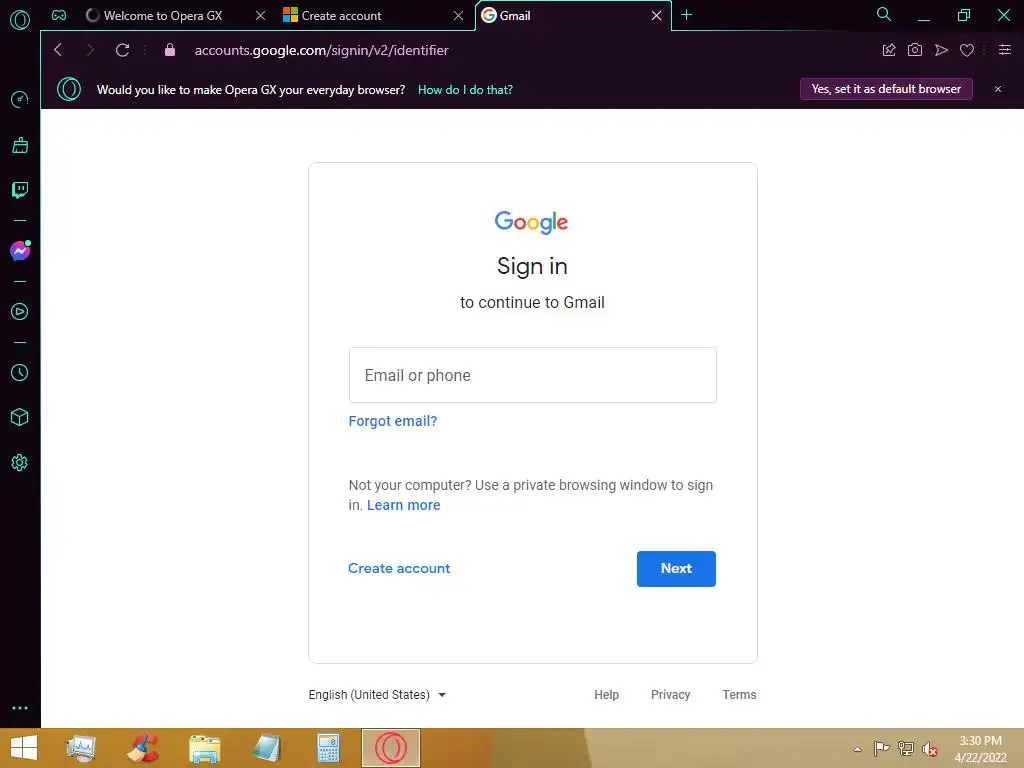Viewport: 1024px width, 768px height.
Task: Click the Create account button
Action: (x=399, y=568)
